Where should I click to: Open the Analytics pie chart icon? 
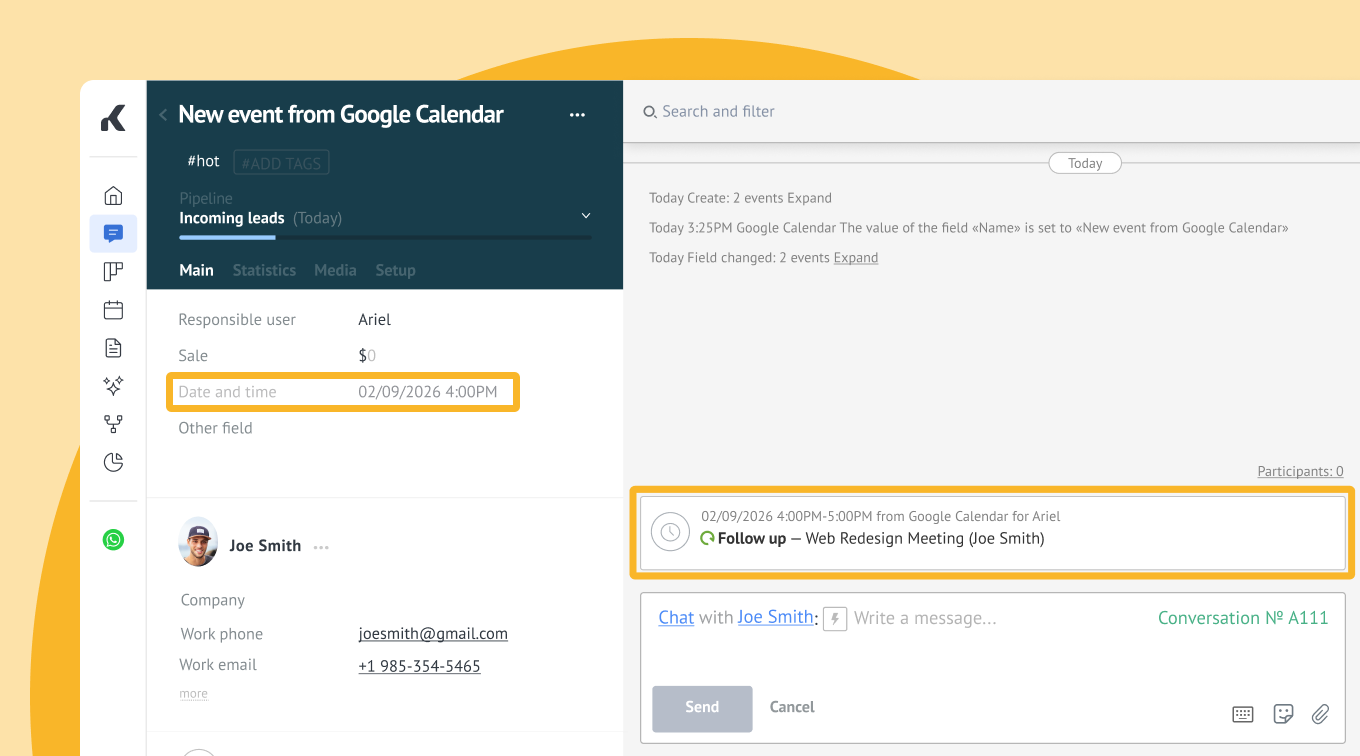113,462
